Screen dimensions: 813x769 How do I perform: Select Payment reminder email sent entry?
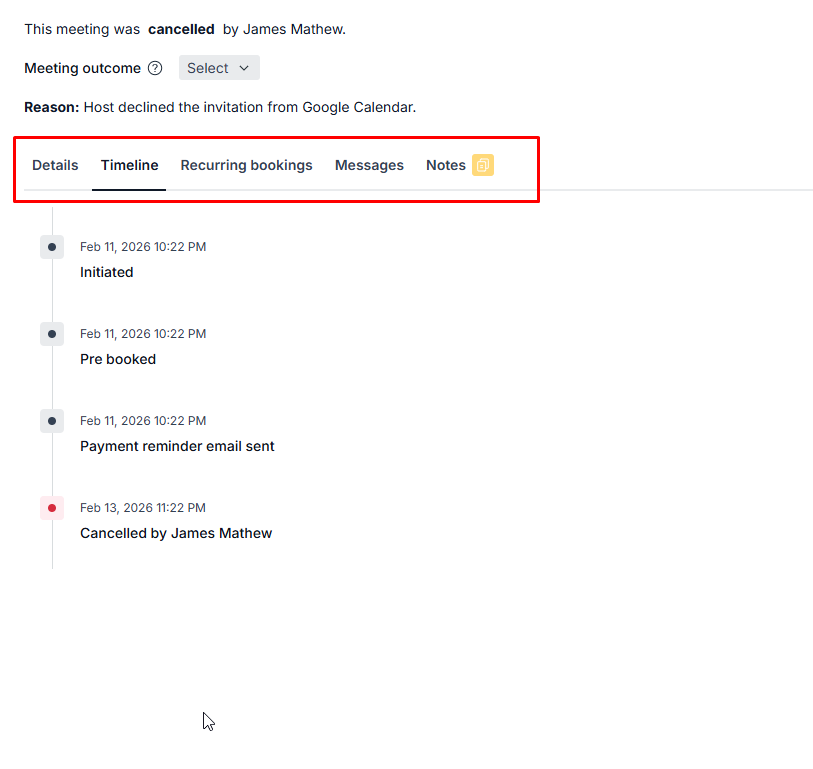(x=177, y=446)
